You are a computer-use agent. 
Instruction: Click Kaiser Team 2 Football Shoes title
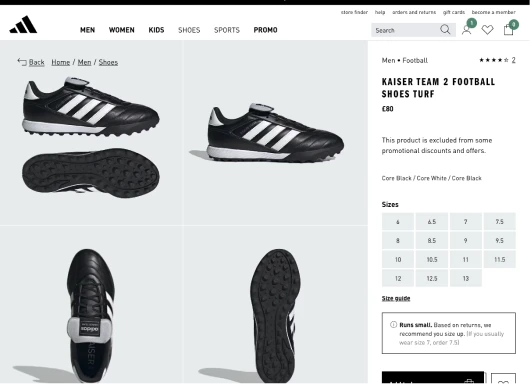pos(438,88)
